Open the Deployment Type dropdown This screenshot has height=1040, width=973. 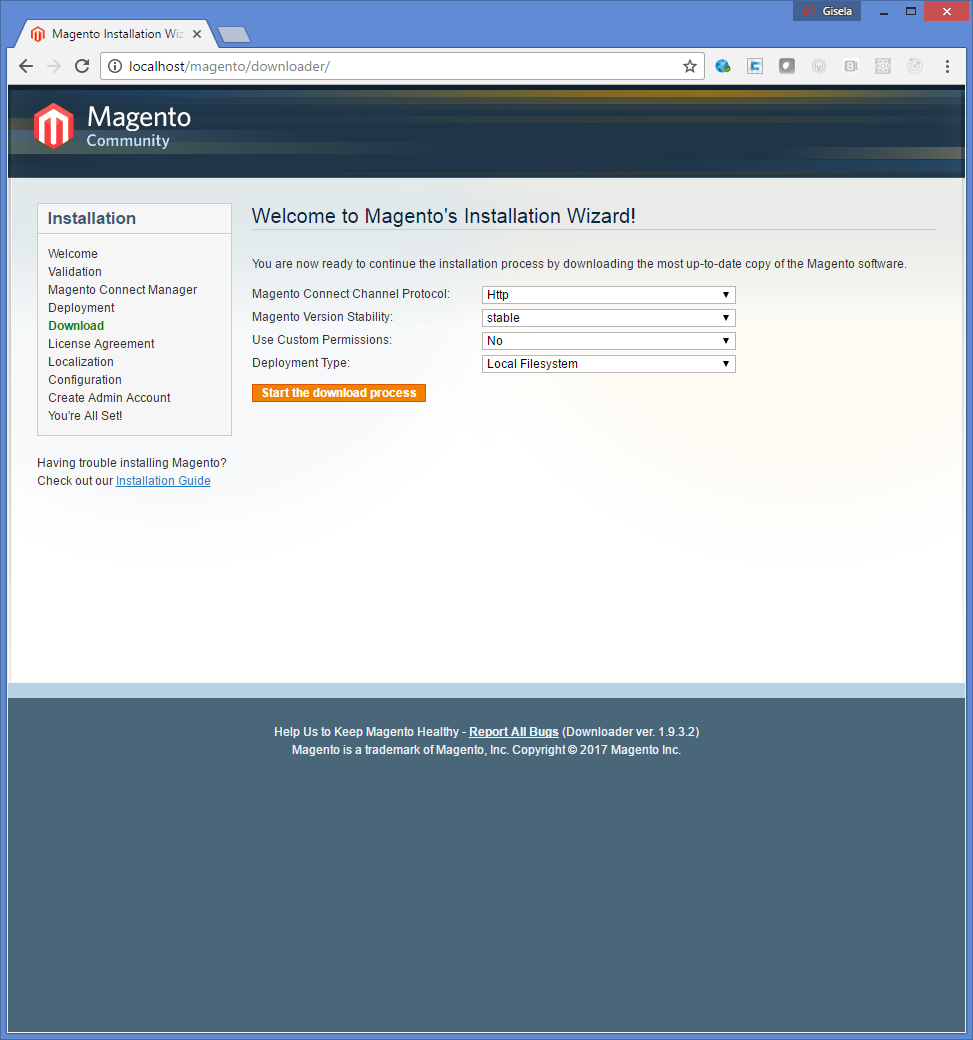(x=608, y=364)
